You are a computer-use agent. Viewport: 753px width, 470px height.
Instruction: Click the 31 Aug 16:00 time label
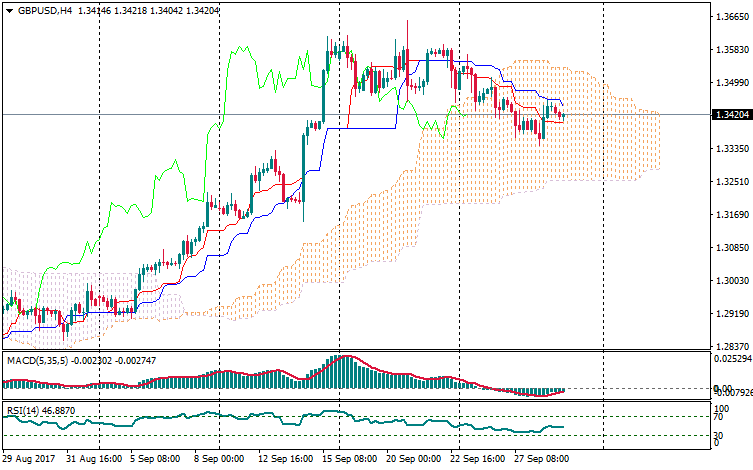94,460
